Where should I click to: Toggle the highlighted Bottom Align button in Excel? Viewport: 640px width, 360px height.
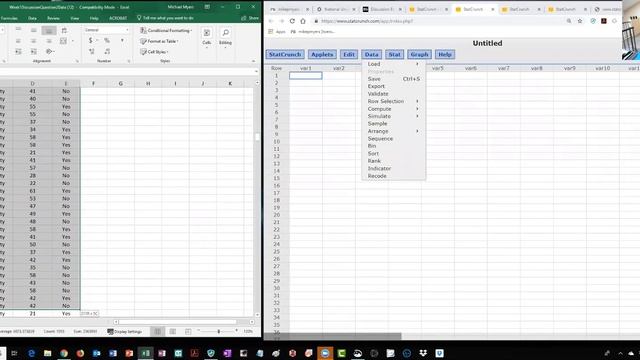point(49,30)
